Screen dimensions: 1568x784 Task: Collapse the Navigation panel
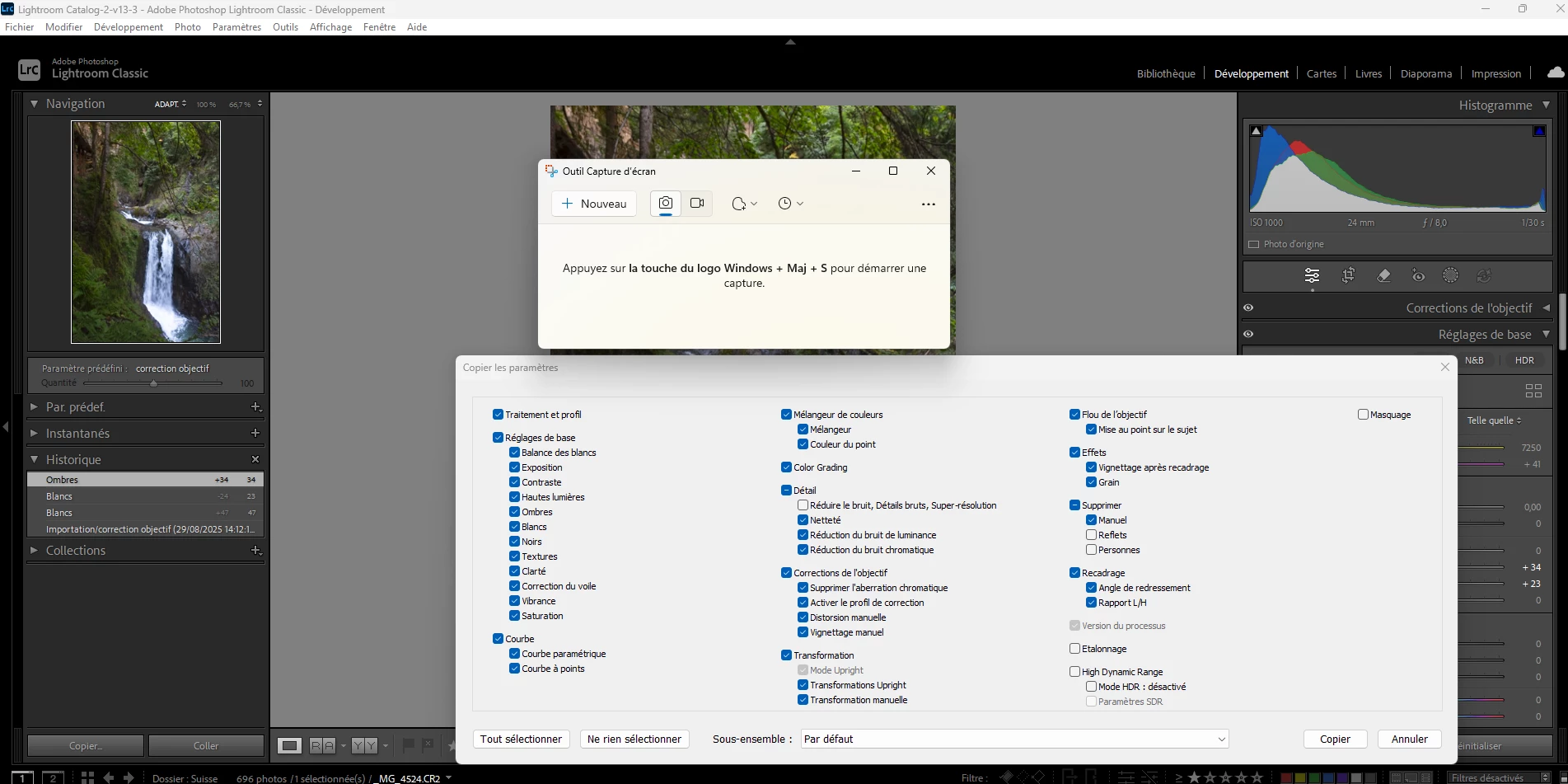(34, 104)
